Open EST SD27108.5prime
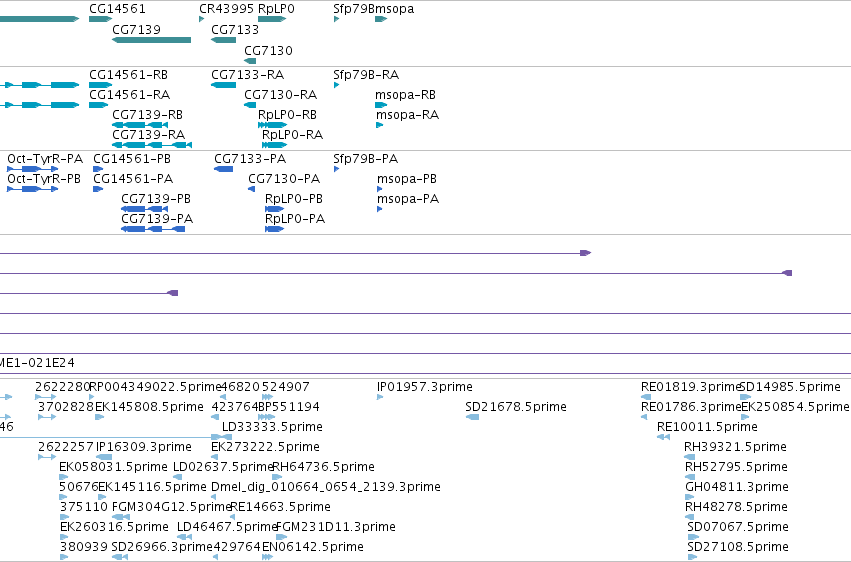This screenshot has height=562, width=851. click(x=738, y=546)
